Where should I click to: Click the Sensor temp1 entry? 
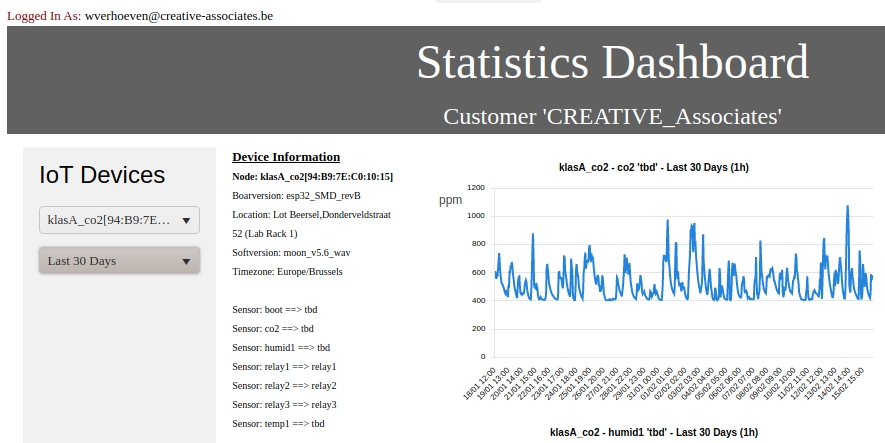click(275, 423)
